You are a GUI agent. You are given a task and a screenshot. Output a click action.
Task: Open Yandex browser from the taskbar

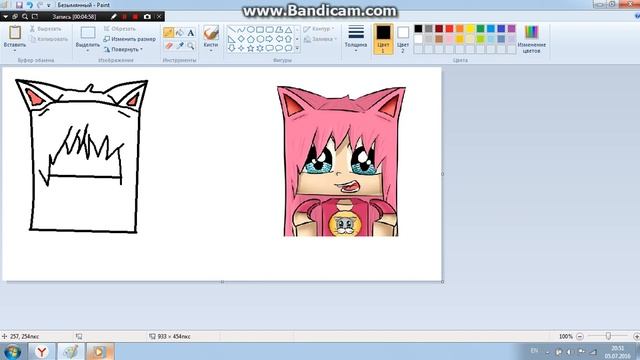[x=42, y=352]
